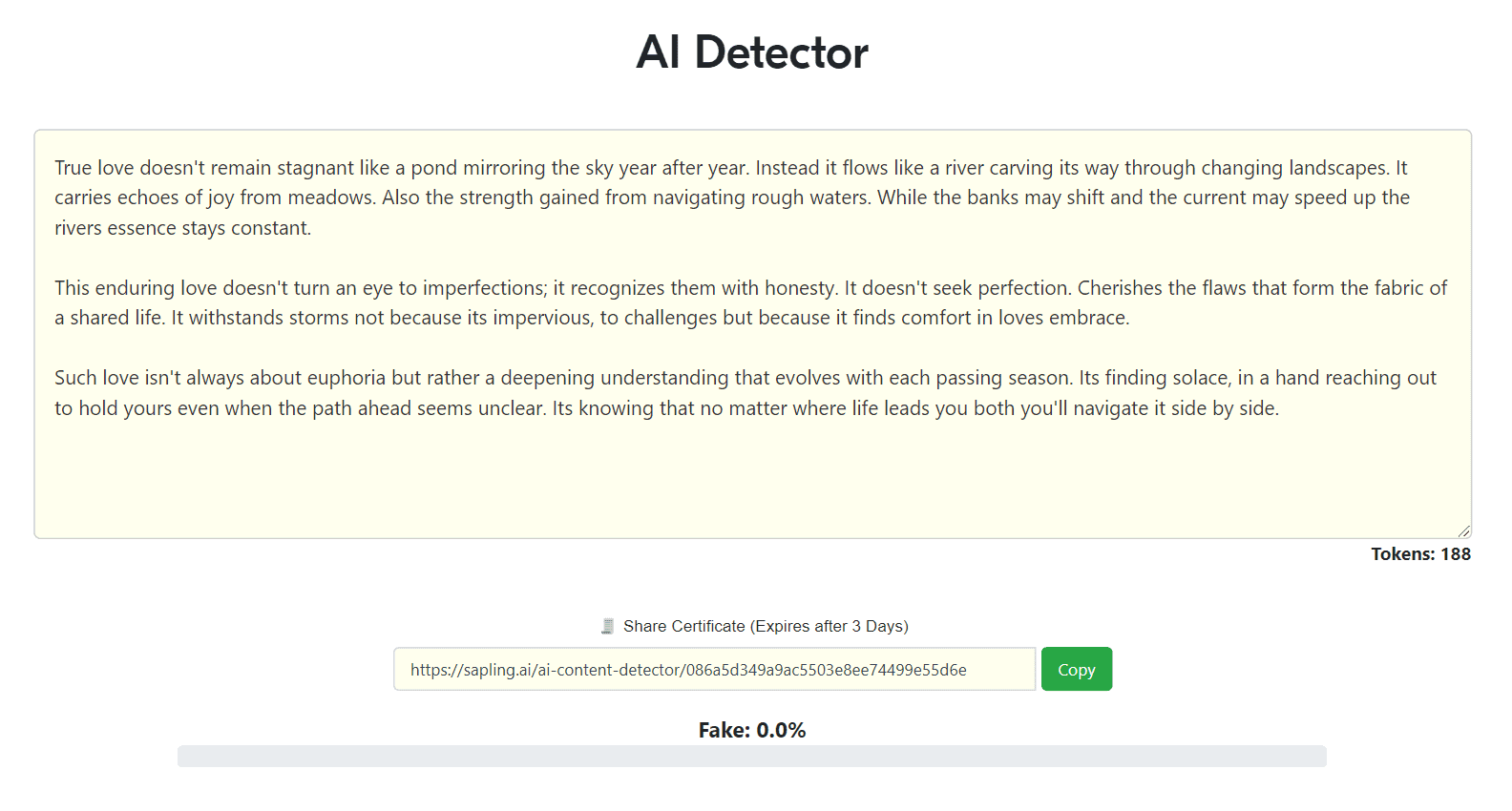1512x811 pixels.
Task: Click the Fake: 0.0% result label
Action: click(x=751, y=731)
